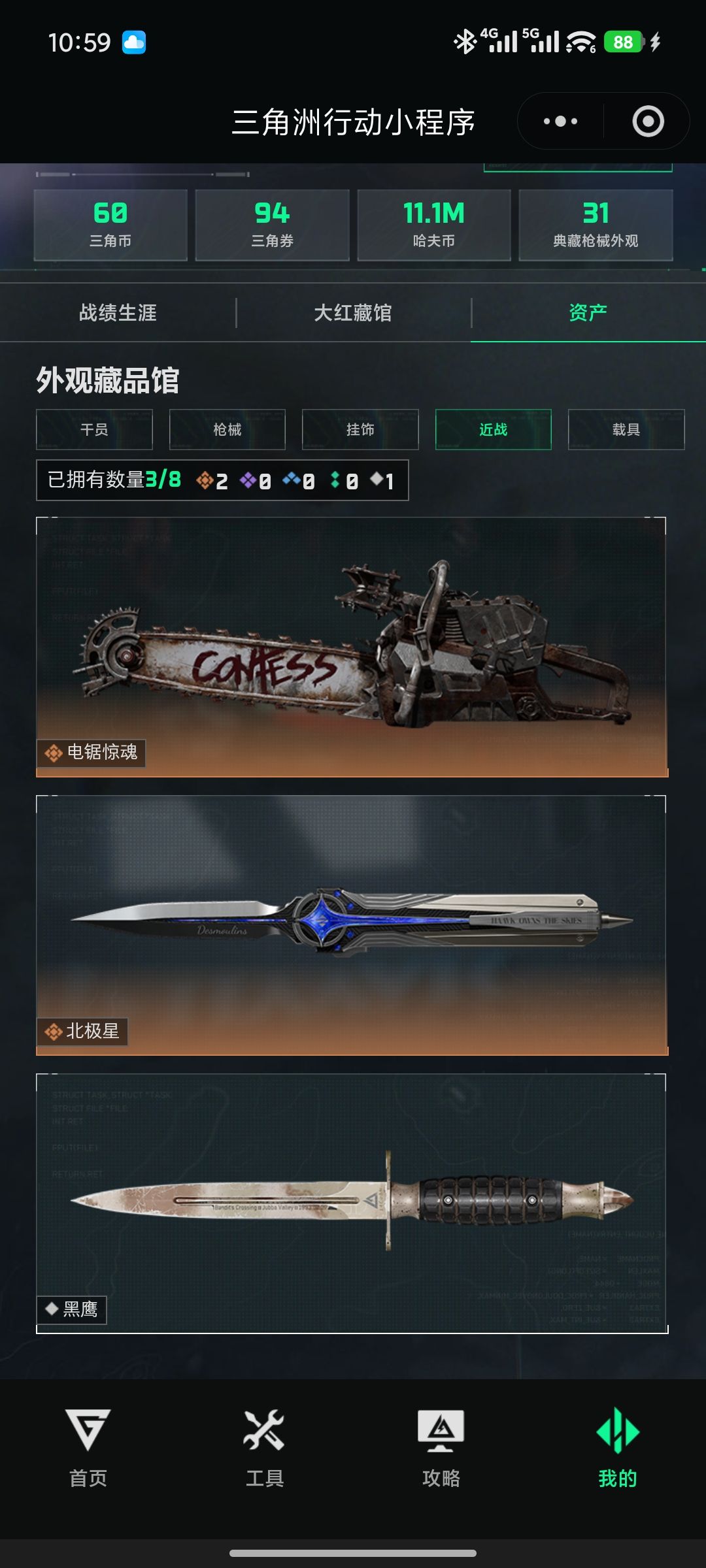
Task: Open the mini program more-options dots
Action: point(560,122)
